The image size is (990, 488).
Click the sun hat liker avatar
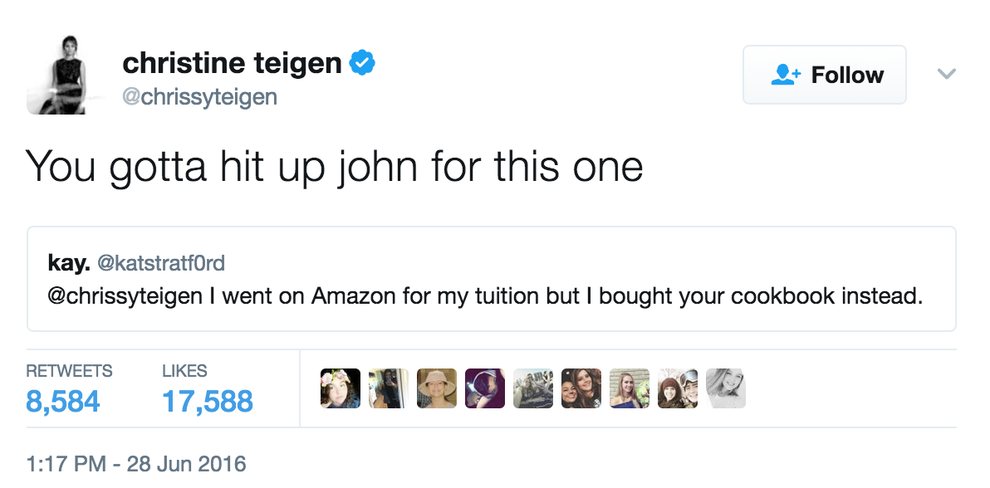coord(437,389)
